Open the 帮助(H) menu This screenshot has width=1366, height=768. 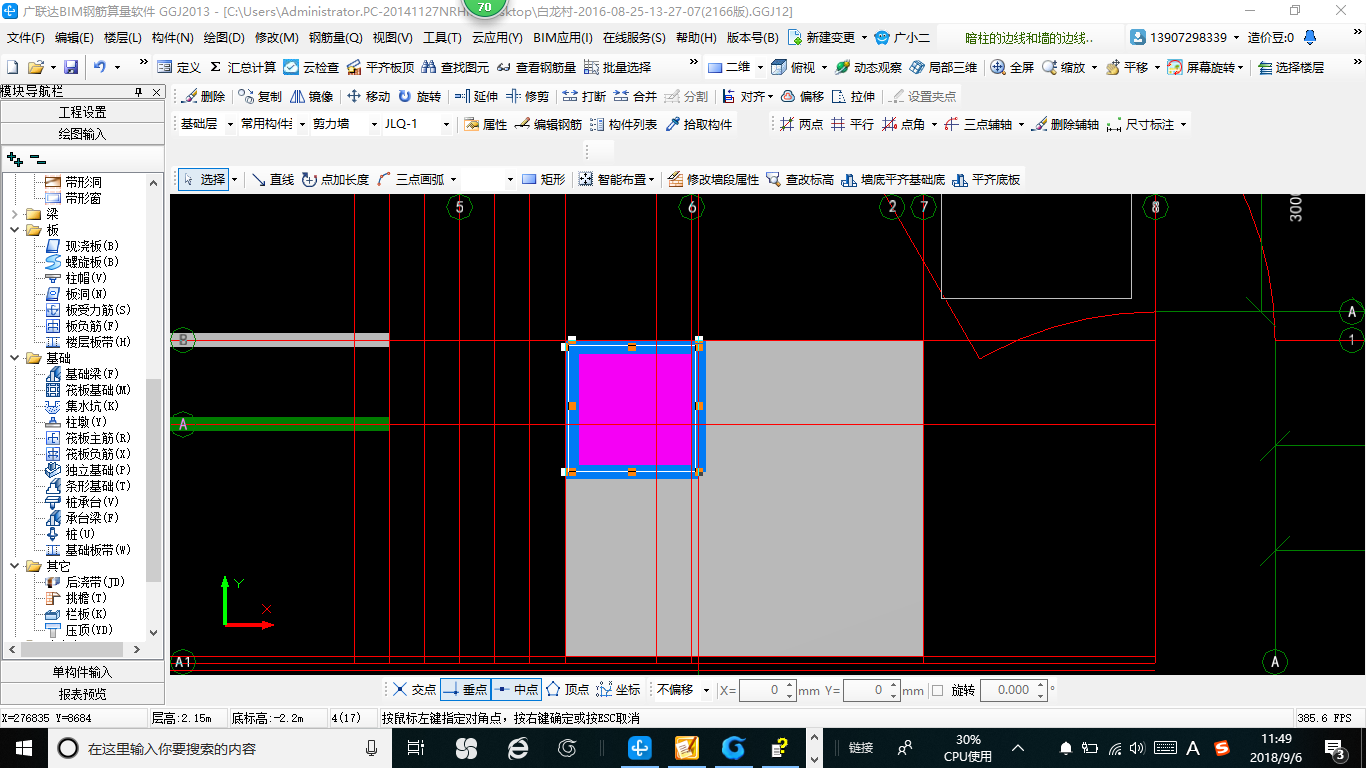coord(696,38)
